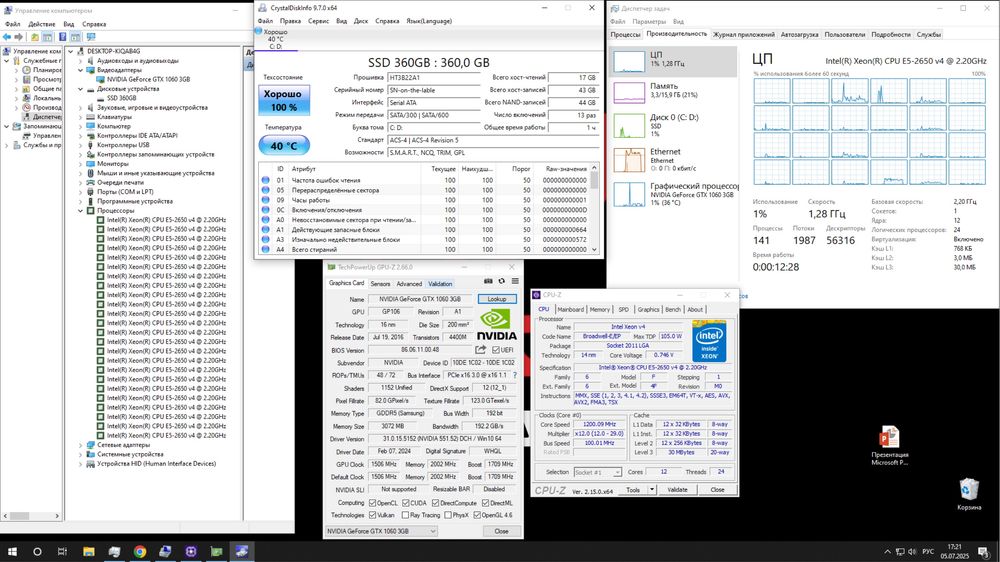The height and width of the screenshot is (562, 1000).
Task: Expand Клавиатуры node in device tree
Action: 81,117
